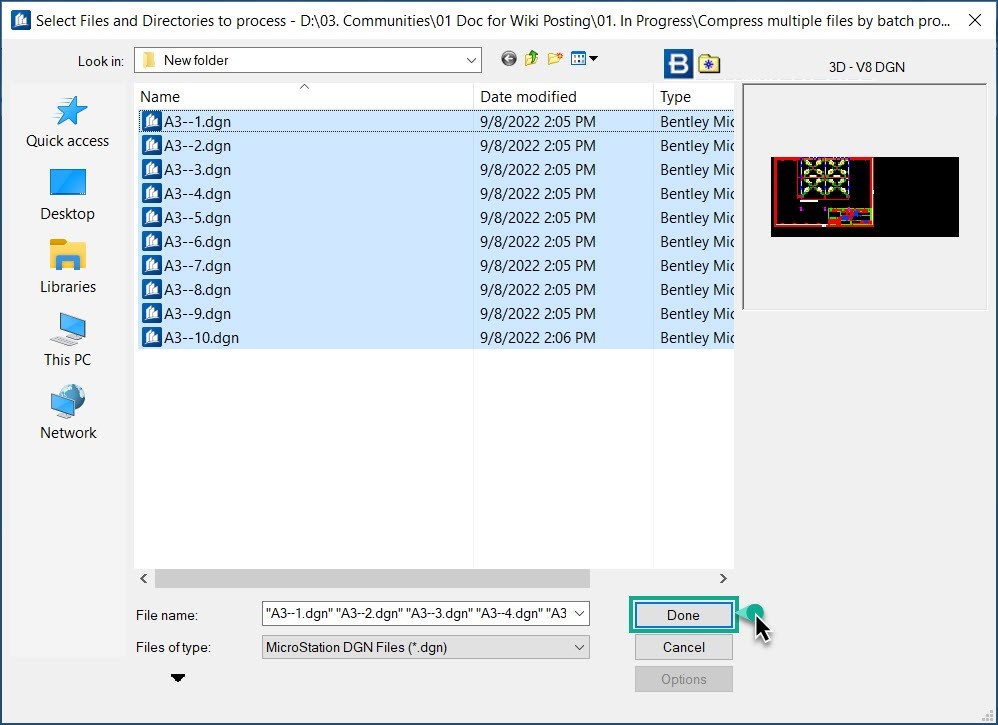The image size is (998, 725).
Task: Select file icon of A3--5.dgn
Action: [151, 217]
